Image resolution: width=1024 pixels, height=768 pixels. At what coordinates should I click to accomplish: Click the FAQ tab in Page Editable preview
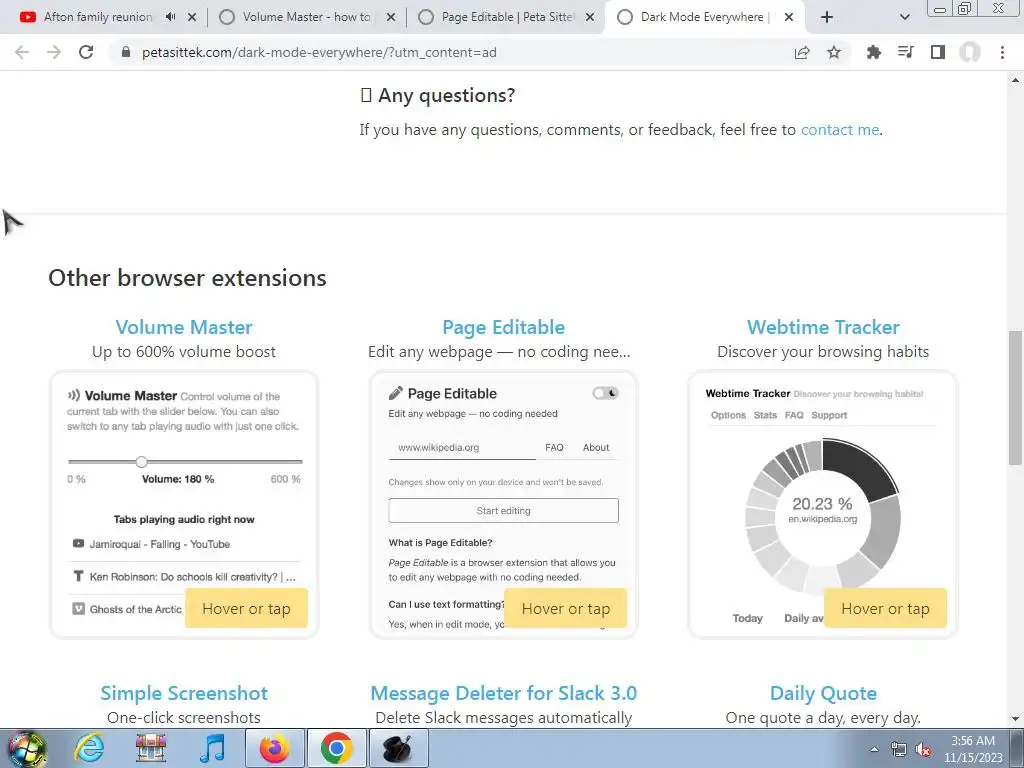point(554,447)
